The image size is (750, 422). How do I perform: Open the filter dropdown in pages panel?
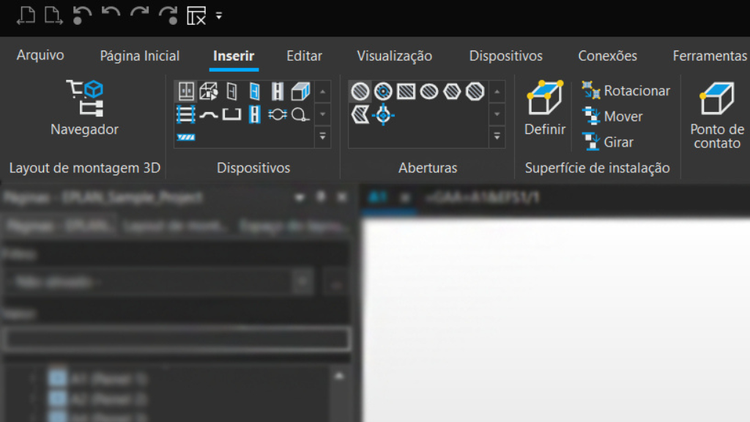(304, 283)
